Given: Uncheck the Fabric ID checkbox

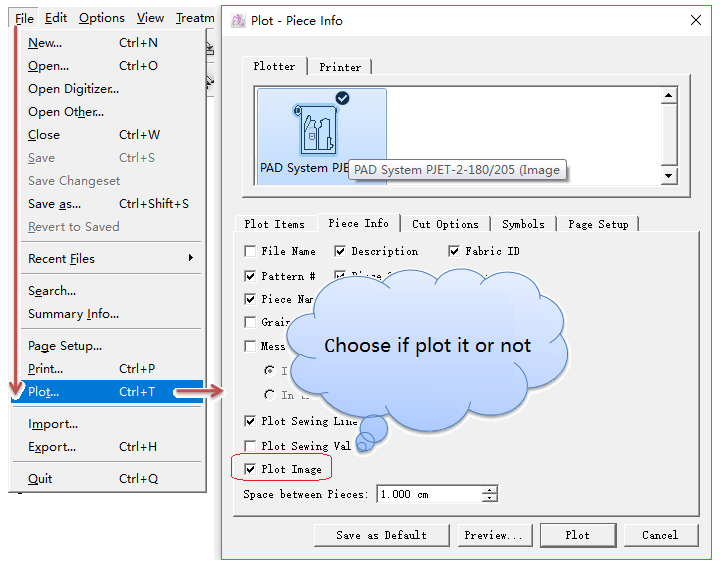Looking at the screenshot, I should pos(454,252).
